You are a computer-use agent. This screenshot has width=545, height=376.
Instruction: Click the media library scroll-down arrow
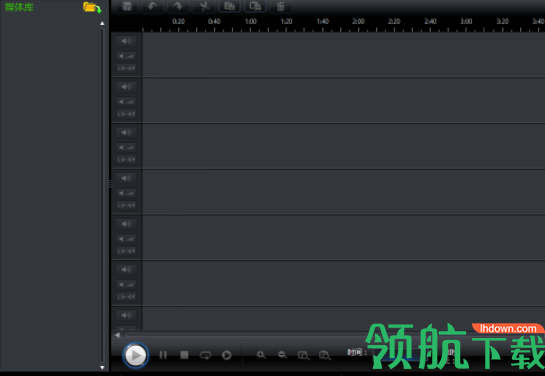(102, 367)
